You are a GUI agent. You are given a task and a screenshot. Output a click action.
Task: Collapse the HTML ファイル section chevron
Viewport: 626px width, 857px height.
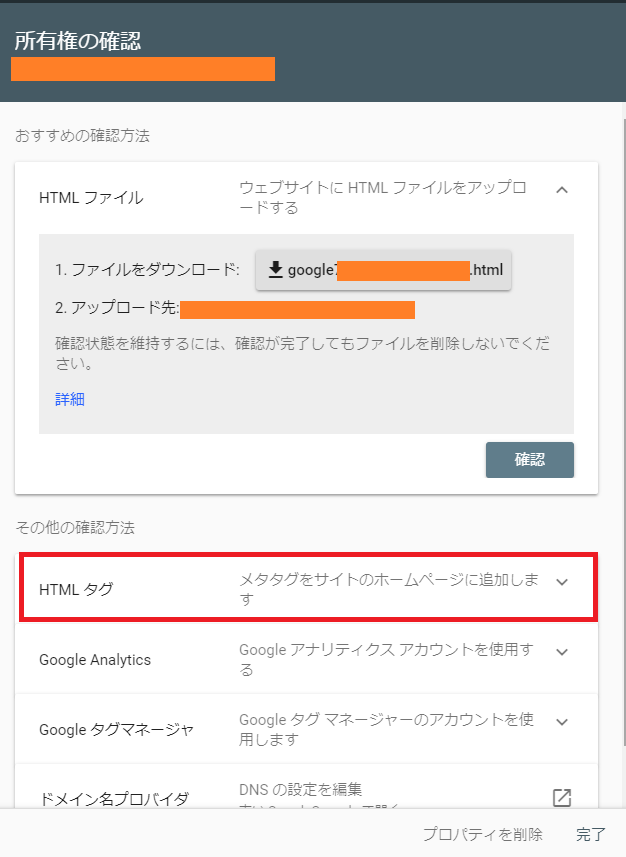tap(561, 190)
